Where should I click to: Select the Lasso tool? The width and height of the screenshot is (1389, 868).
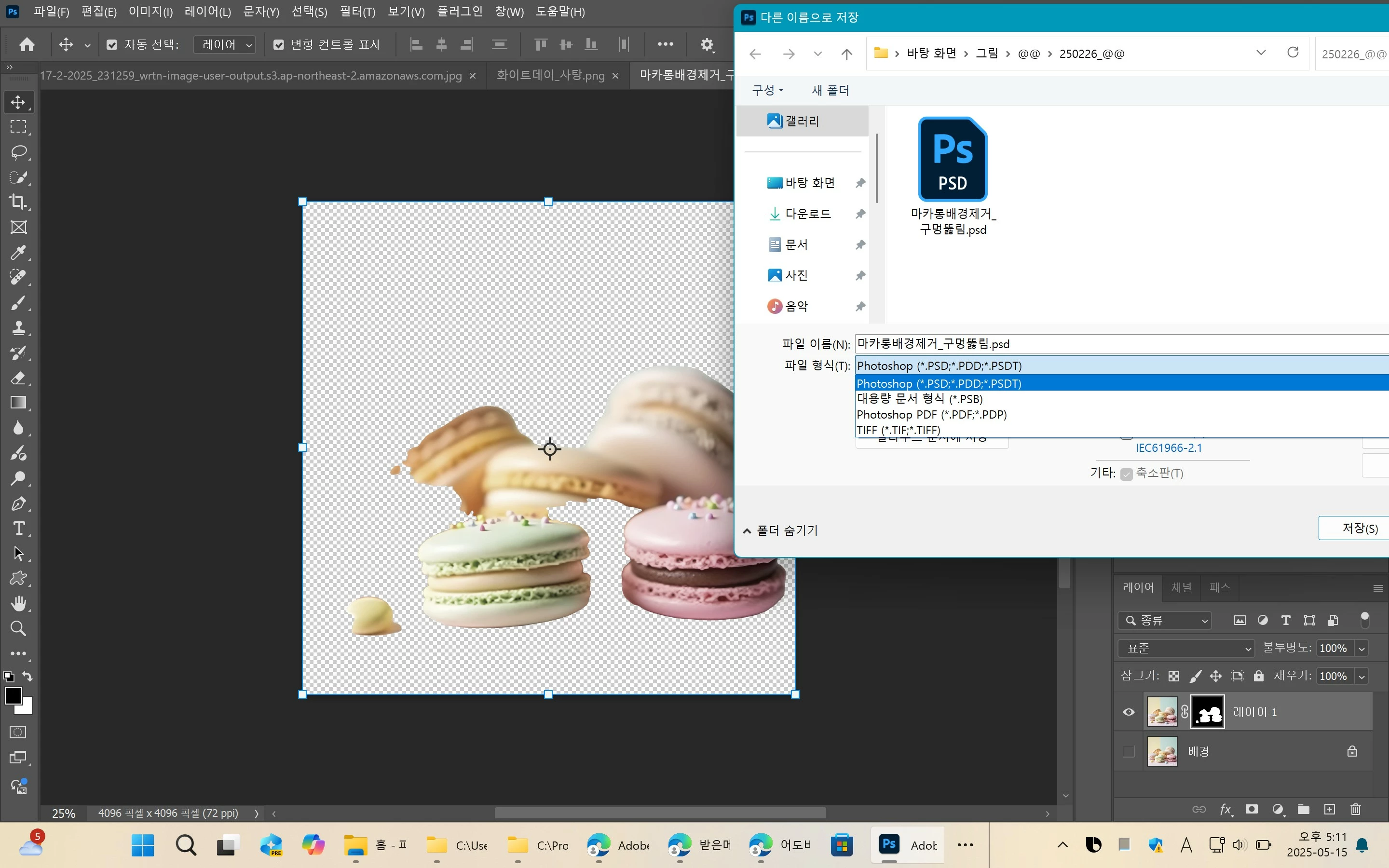(18, 152)
